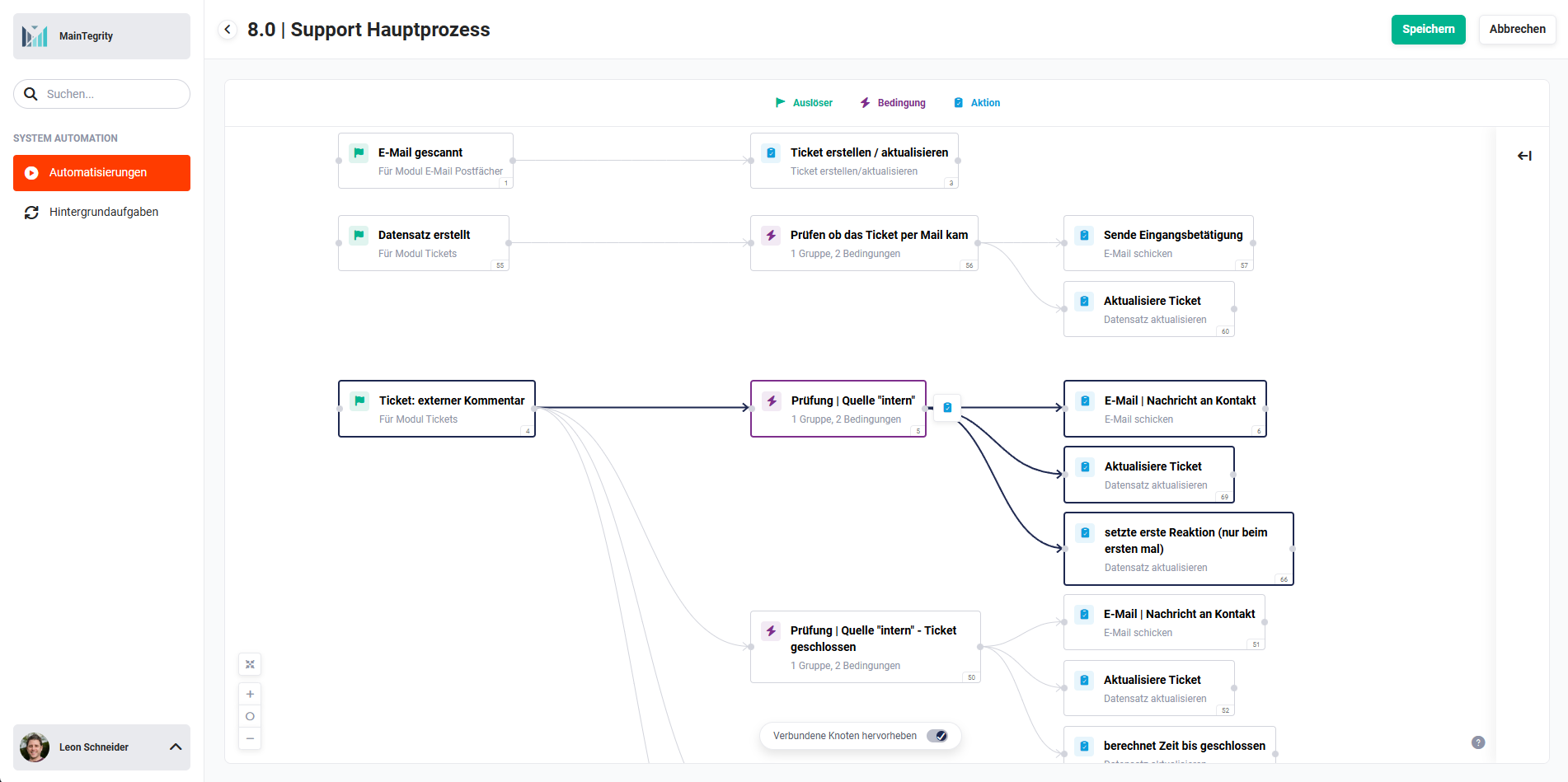Open the help question mark icon
Screen dimensions: 1568x782
[x=1478, y=742]
